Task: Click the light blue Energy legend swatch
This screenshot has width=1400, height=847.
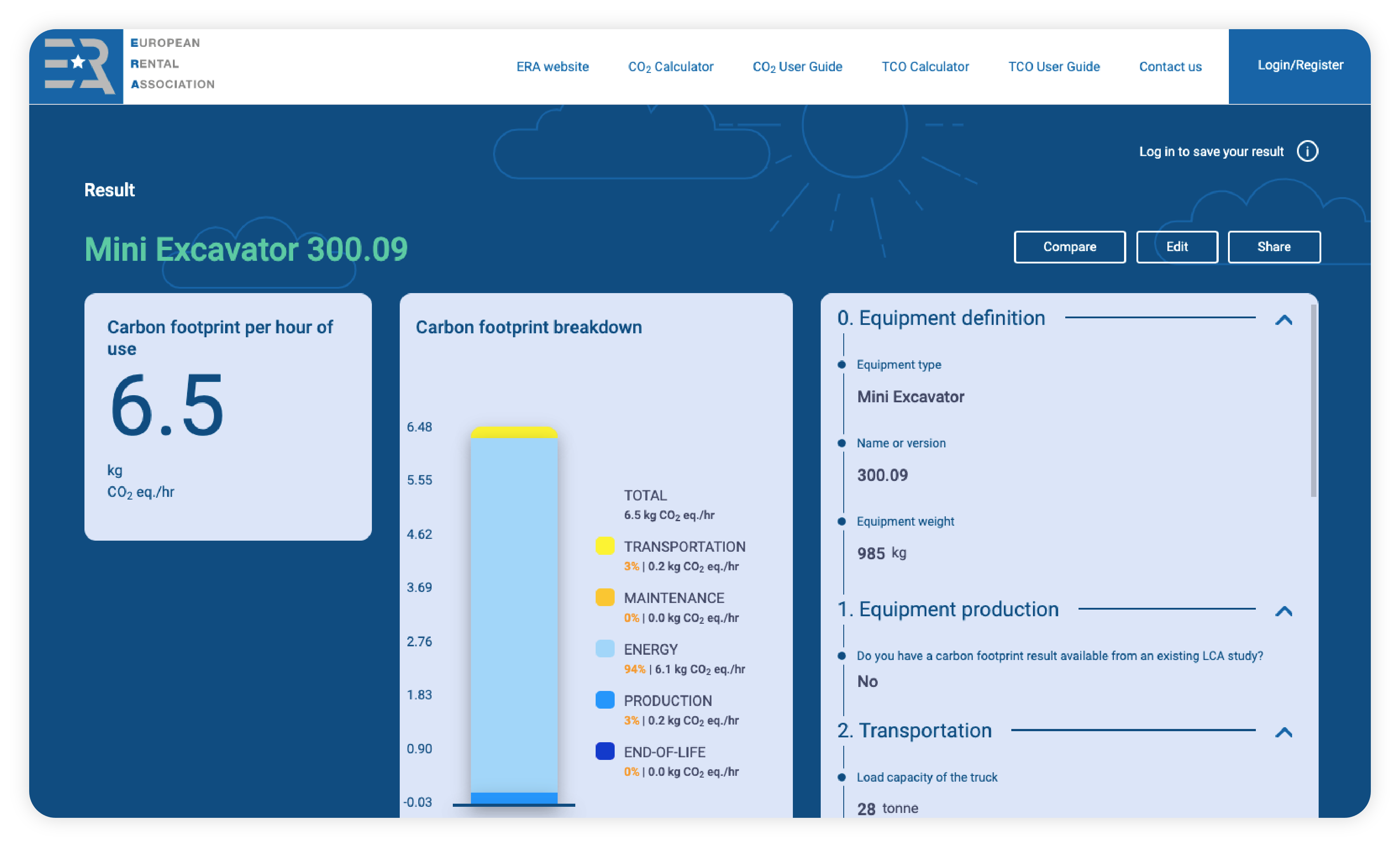Action: click(604, 649)
